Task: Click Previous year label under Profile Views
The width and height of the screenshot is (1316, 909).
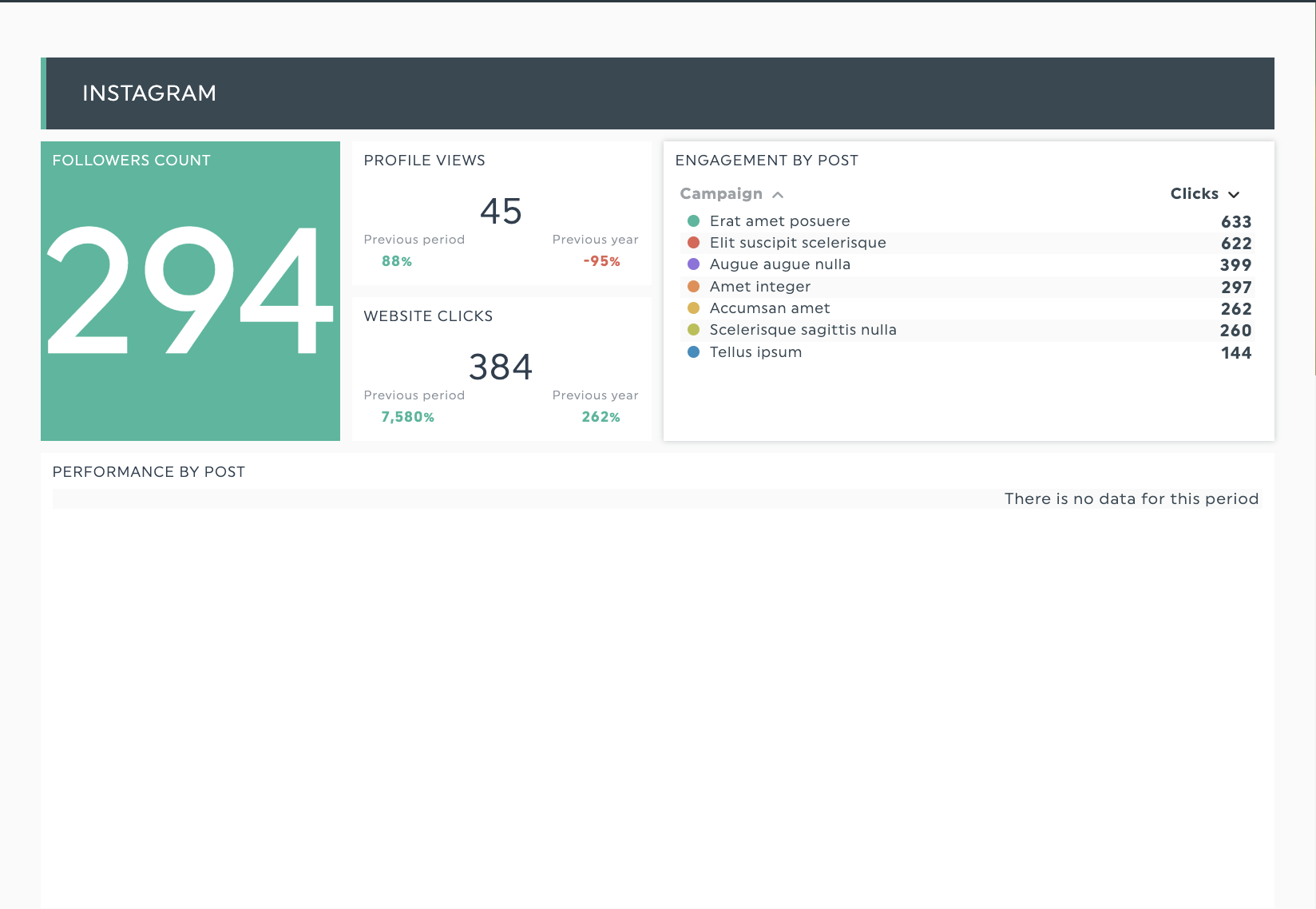Action: [596, 240]
